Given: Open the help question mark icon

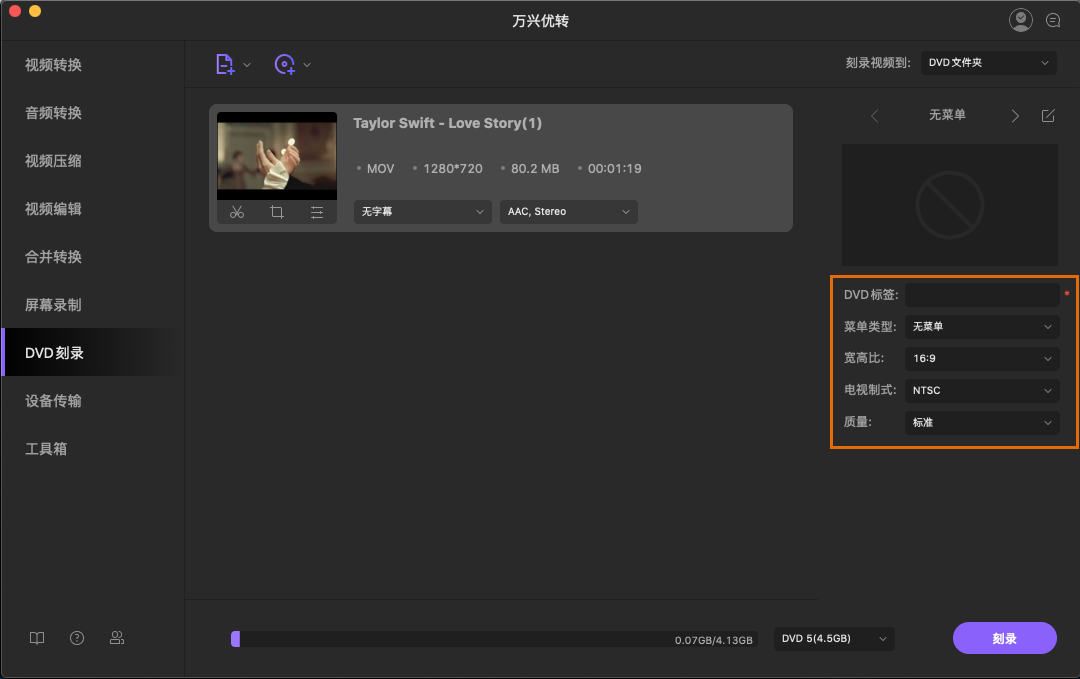Looking at the screenshot, I should [77, 638].
